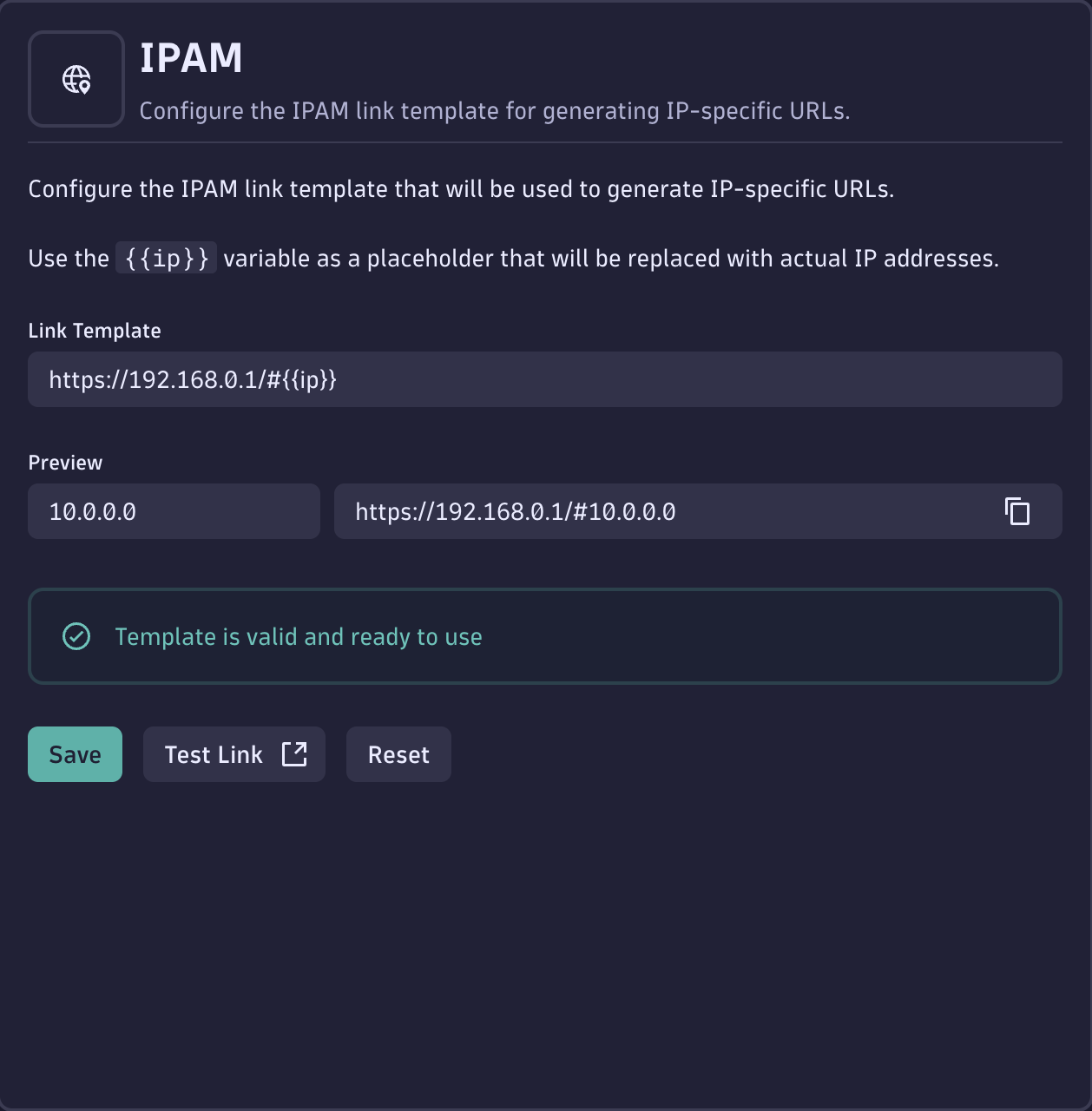The height and width of the screenshot is (1111, 1092).
Task: Reset the link template settings
Action: pos(398,754)
